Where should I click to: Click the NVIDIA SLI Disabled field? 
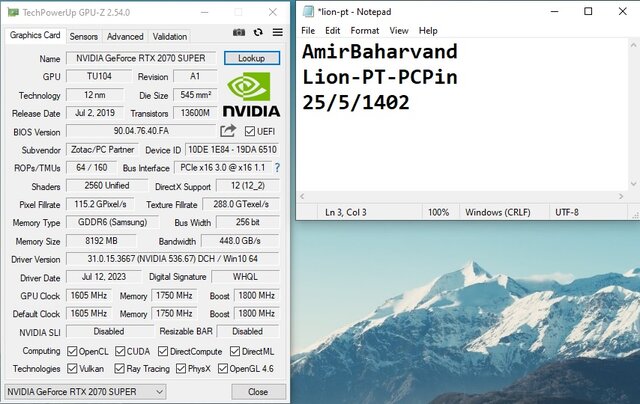tap(109, 331)
